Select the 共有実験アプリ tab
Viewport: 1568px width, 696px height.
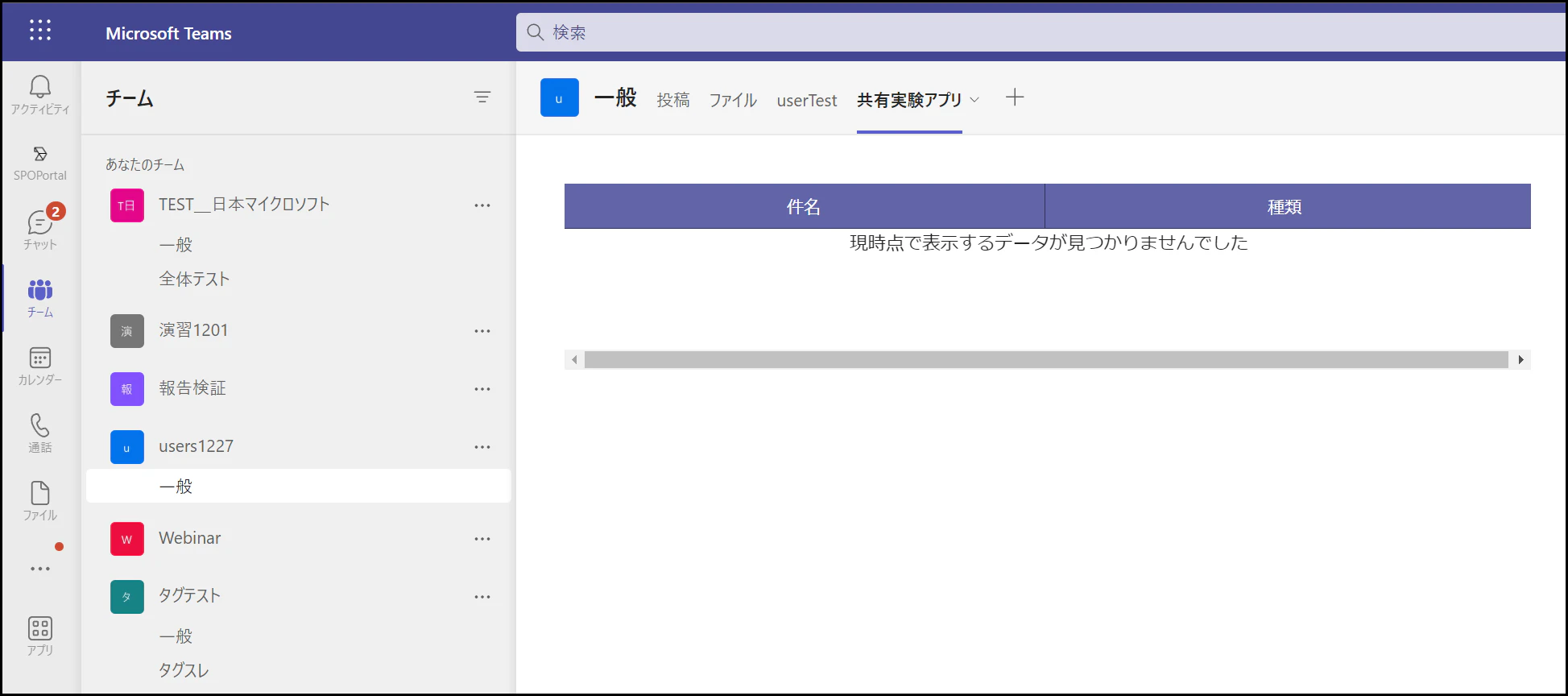coord(909,100)
